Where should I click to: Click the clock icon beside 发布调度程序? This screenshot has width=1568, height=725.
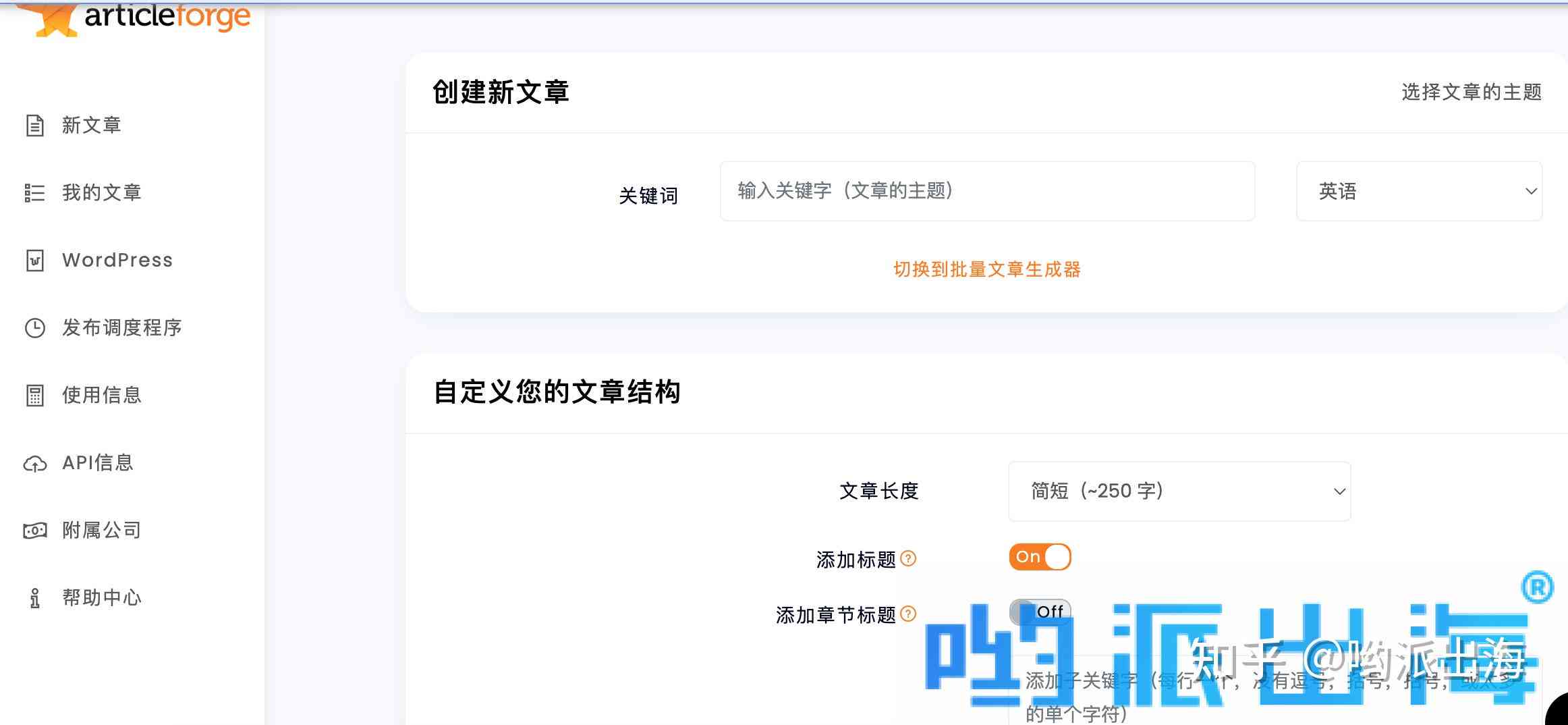pos(34,328)
